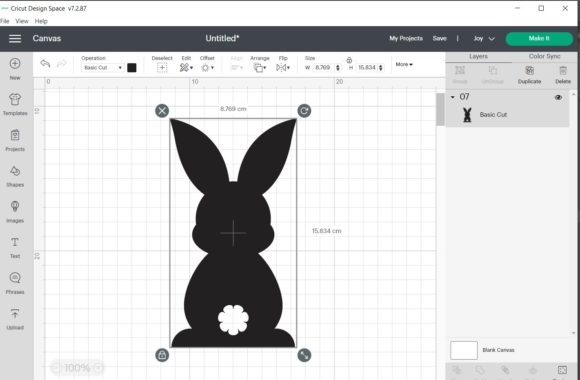Screen dimensions: 580x380
Task: Click the height size input field
Action: point(367,68)
